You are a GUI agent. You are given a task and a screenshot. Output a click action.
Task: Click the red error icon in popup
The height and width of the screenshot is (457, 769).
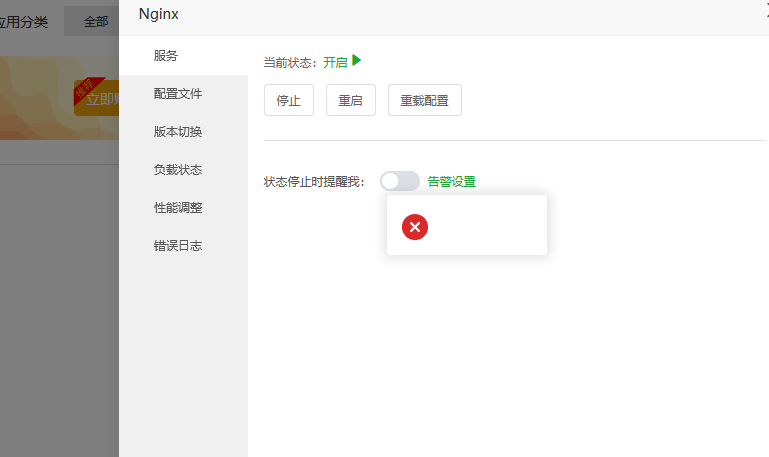(x=415, y=227)
